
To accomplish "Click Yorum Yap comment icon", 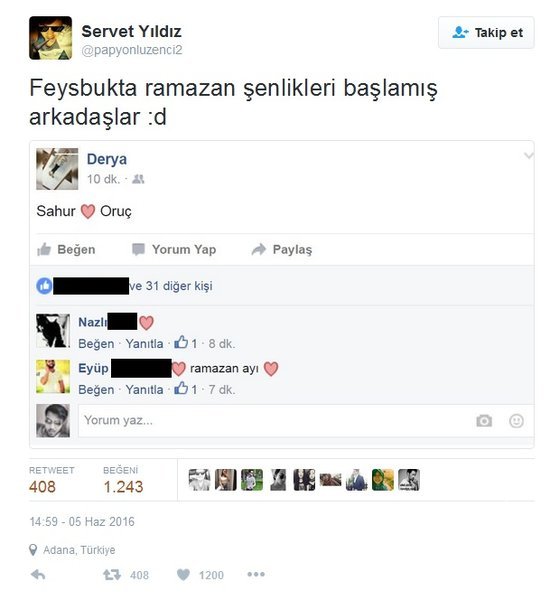I will pyautogui.click(x=138, y=249).
